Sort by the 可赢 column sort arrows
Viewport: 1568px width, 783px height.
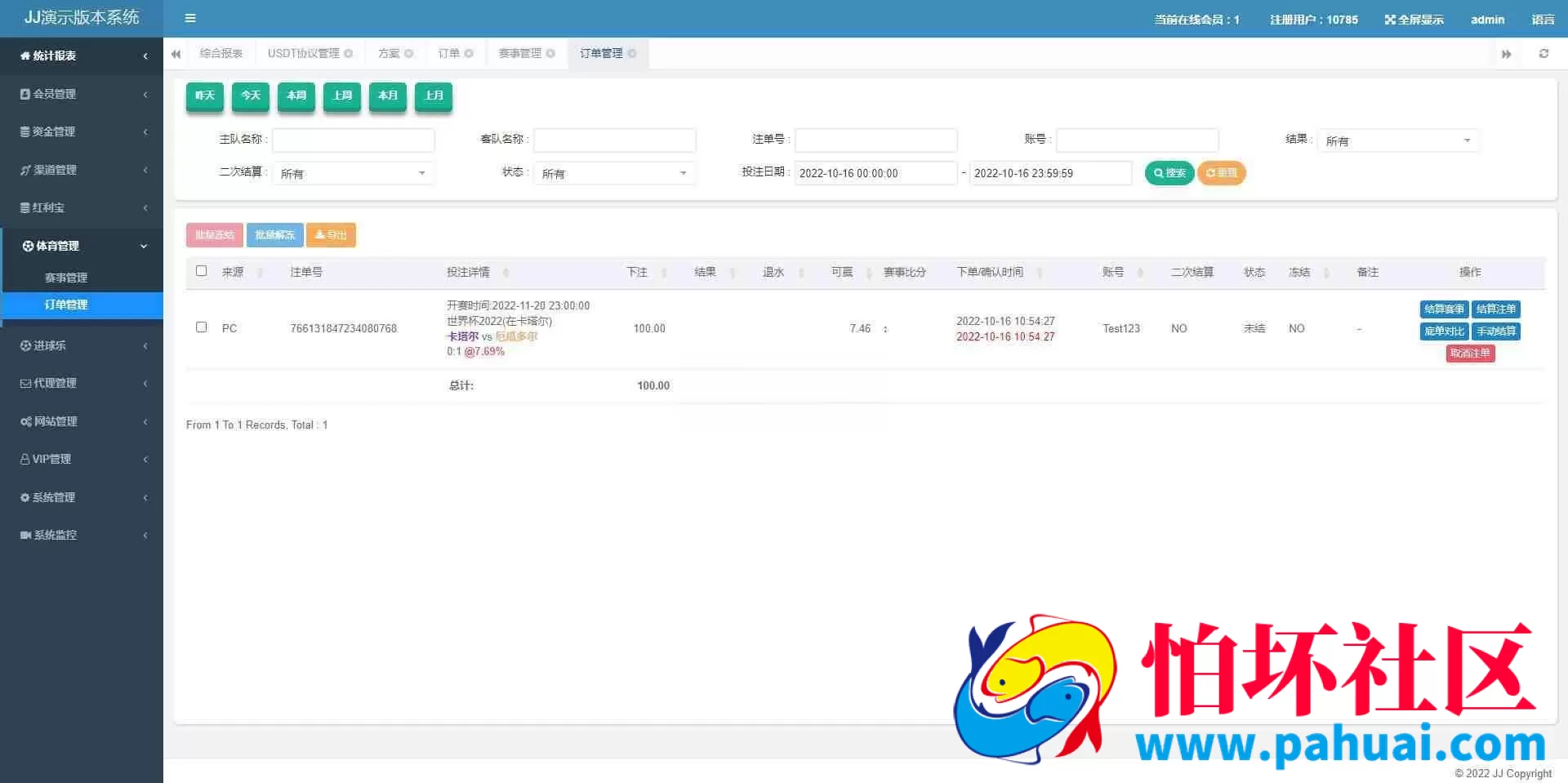(869, 273)
